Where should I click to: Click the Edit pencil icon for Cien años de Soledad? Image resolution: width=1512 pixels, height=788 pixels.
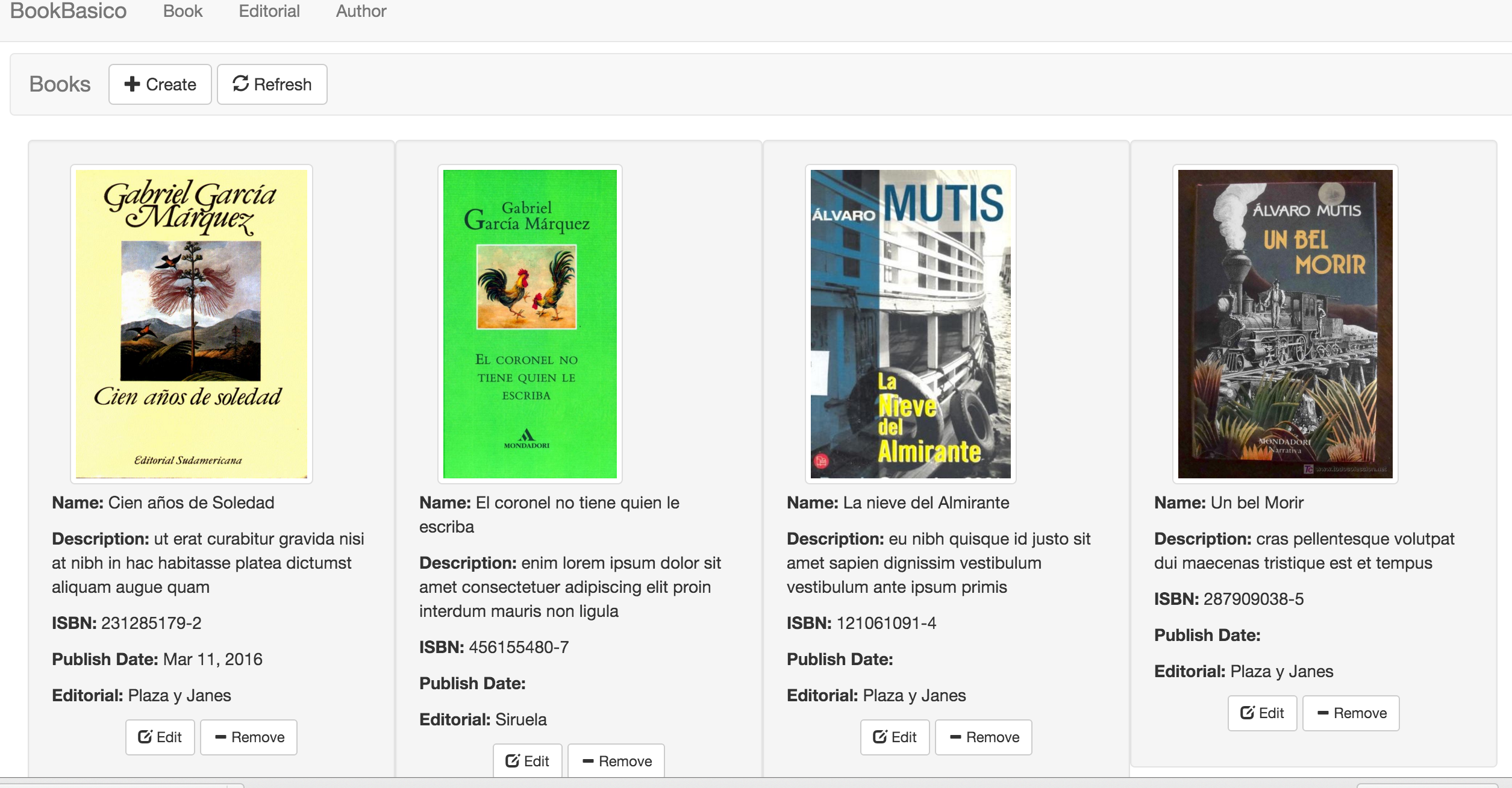click(x=145, y=737)
